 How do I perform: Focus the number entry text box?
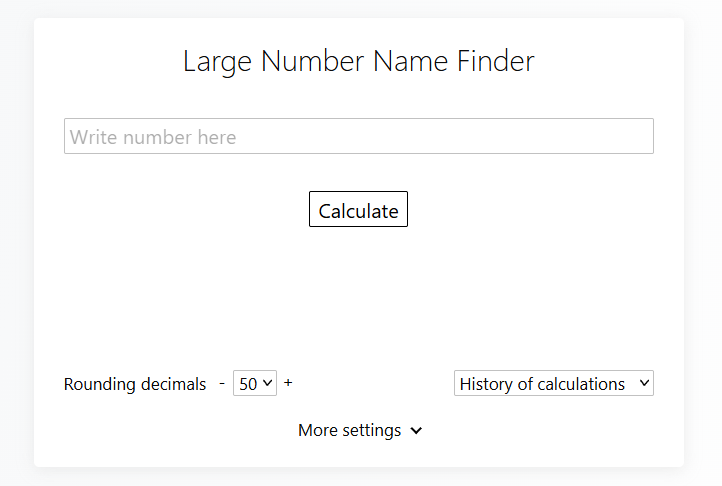point(358,136)
